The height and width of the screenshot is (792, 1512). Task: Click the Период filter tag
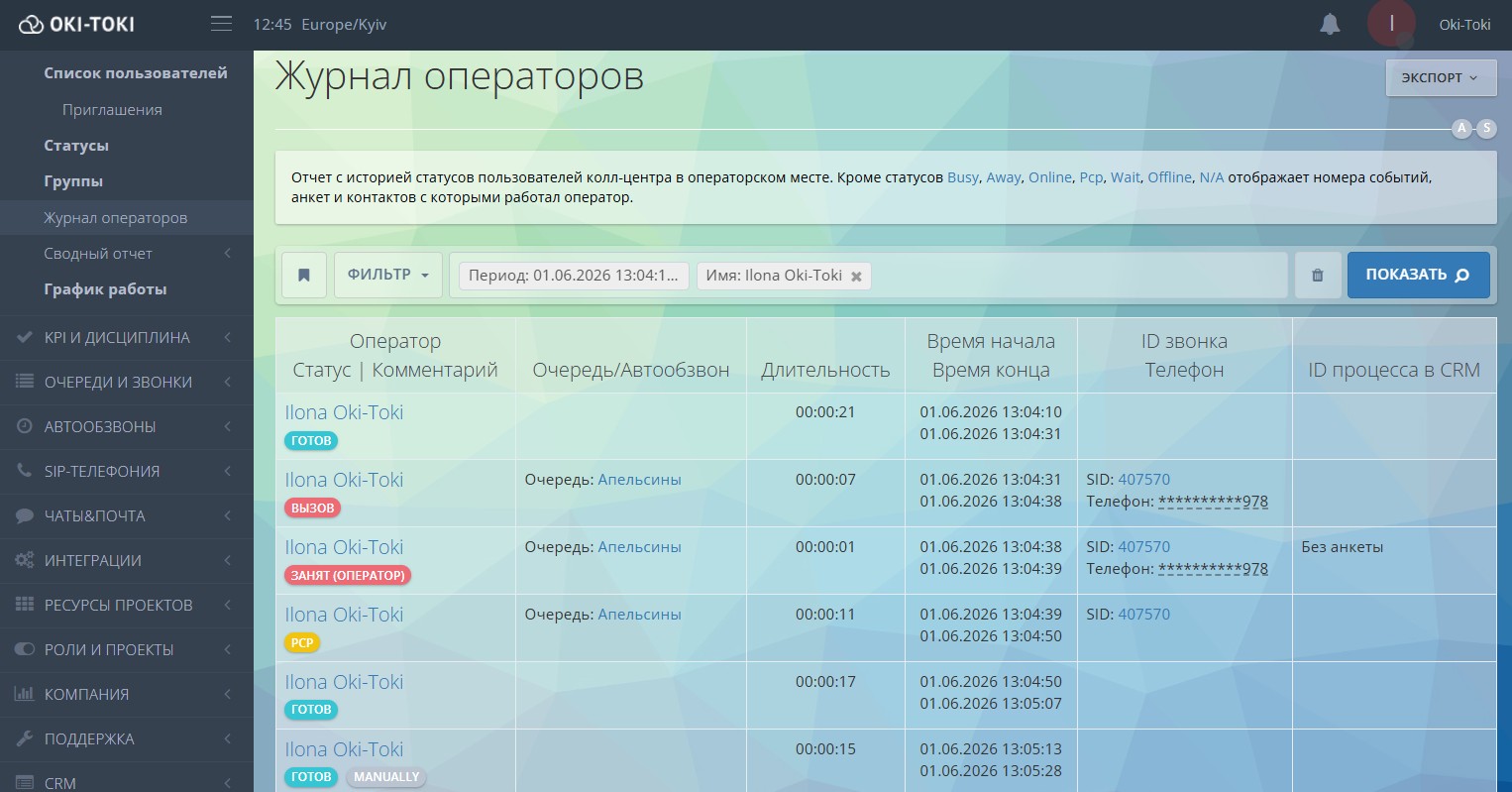(x=573, y=276)
